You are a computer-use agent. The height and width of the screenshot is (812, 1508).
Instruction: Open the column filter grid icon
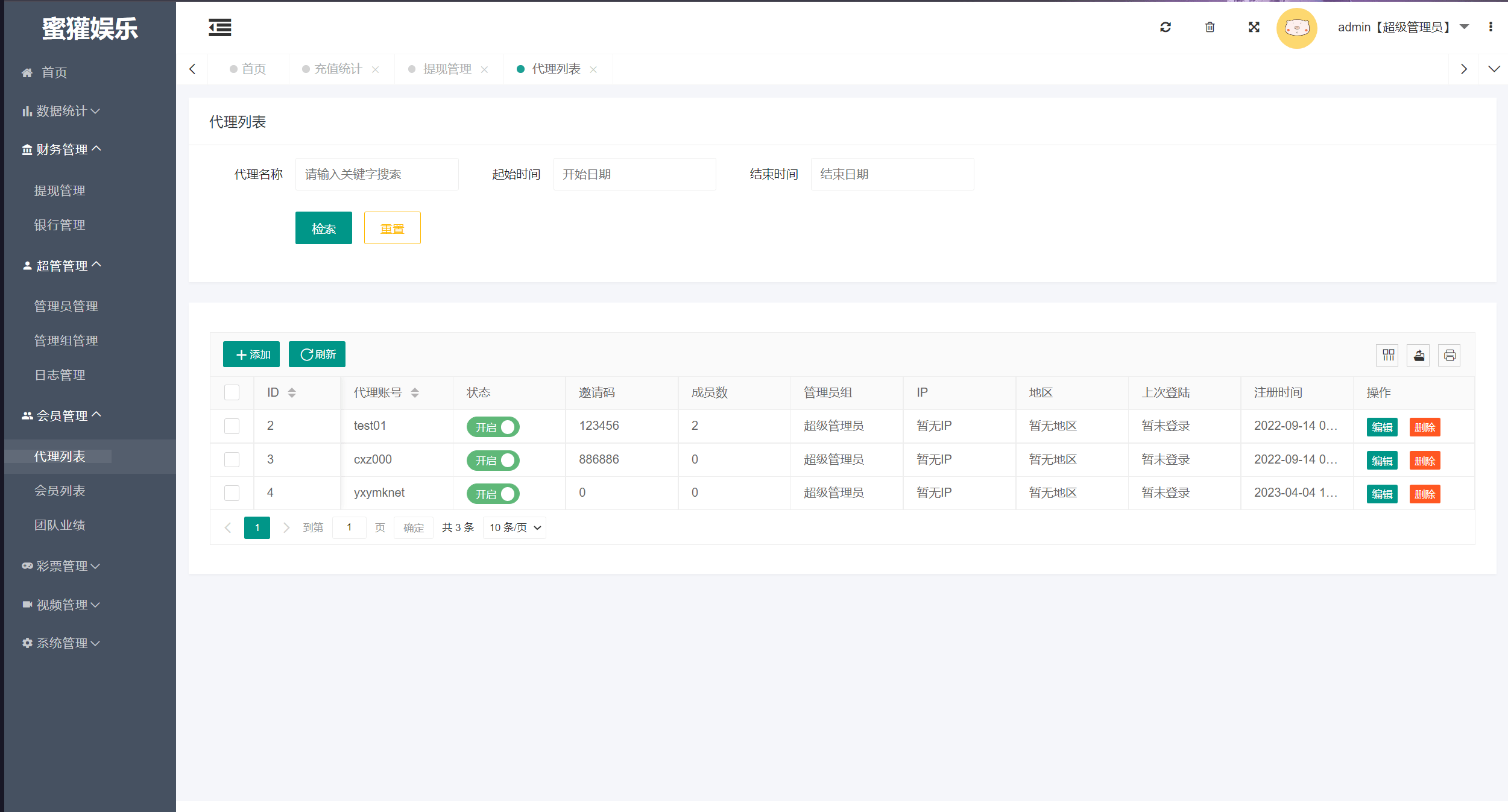click(x=1387, y=355)
